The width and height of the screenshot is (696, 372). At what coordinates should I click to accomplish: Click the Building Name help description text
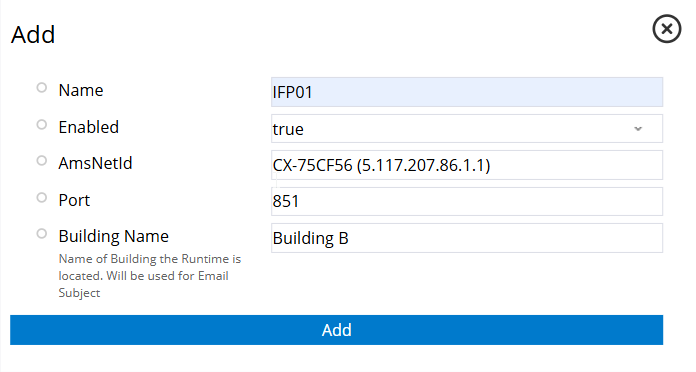point(150,276)
